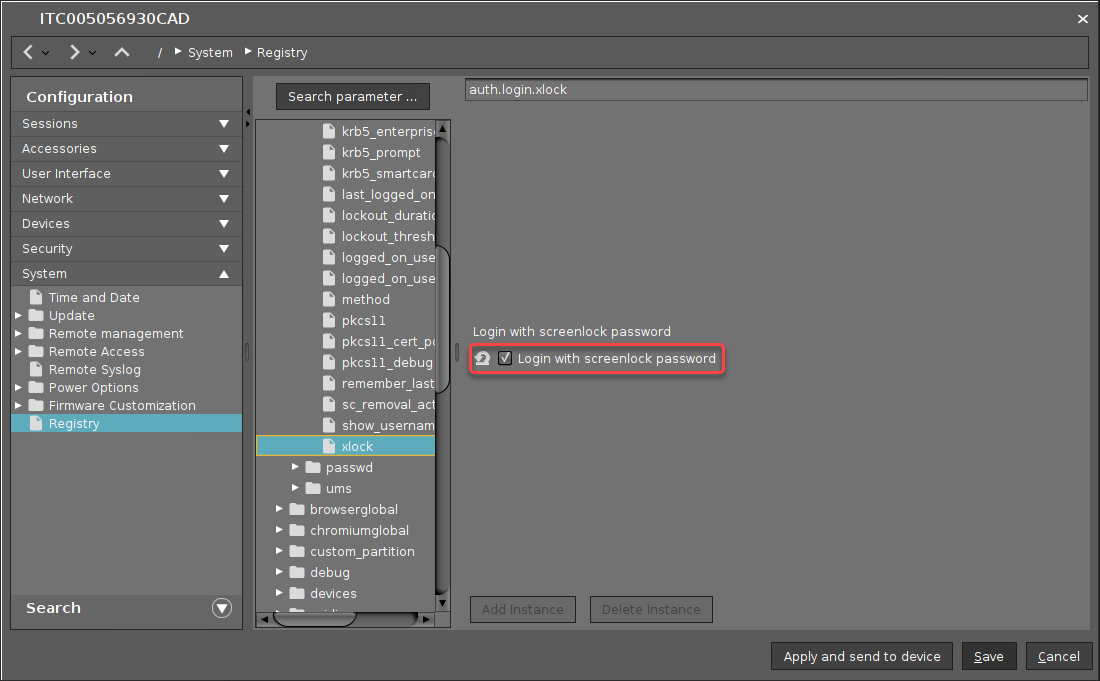
Task: Click Apply and send to device
Action: (861, 657)
